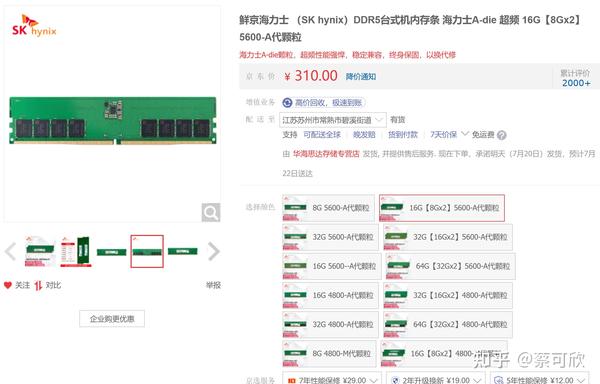Choose the 32G【16Gx2】4800-A代颗粒 option
Image resolution: width=600 pixels, height=384 pixels.
(x=448, y=295)
